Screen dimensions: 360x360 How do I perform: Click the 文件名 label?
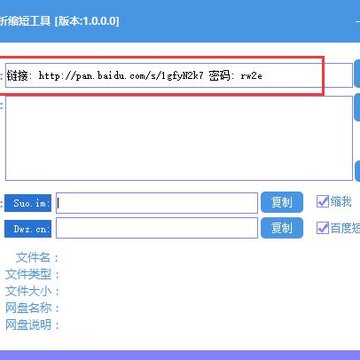33,257
